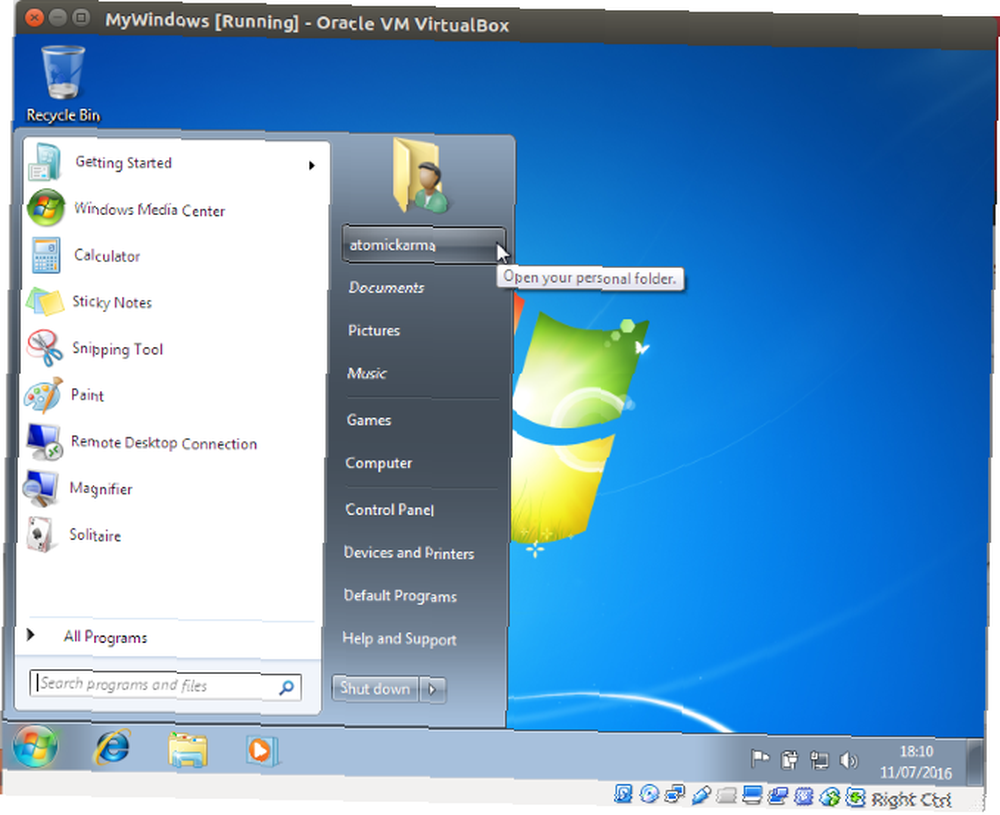
Task: Open the volume speaker icon
Action: pos(848,761)
